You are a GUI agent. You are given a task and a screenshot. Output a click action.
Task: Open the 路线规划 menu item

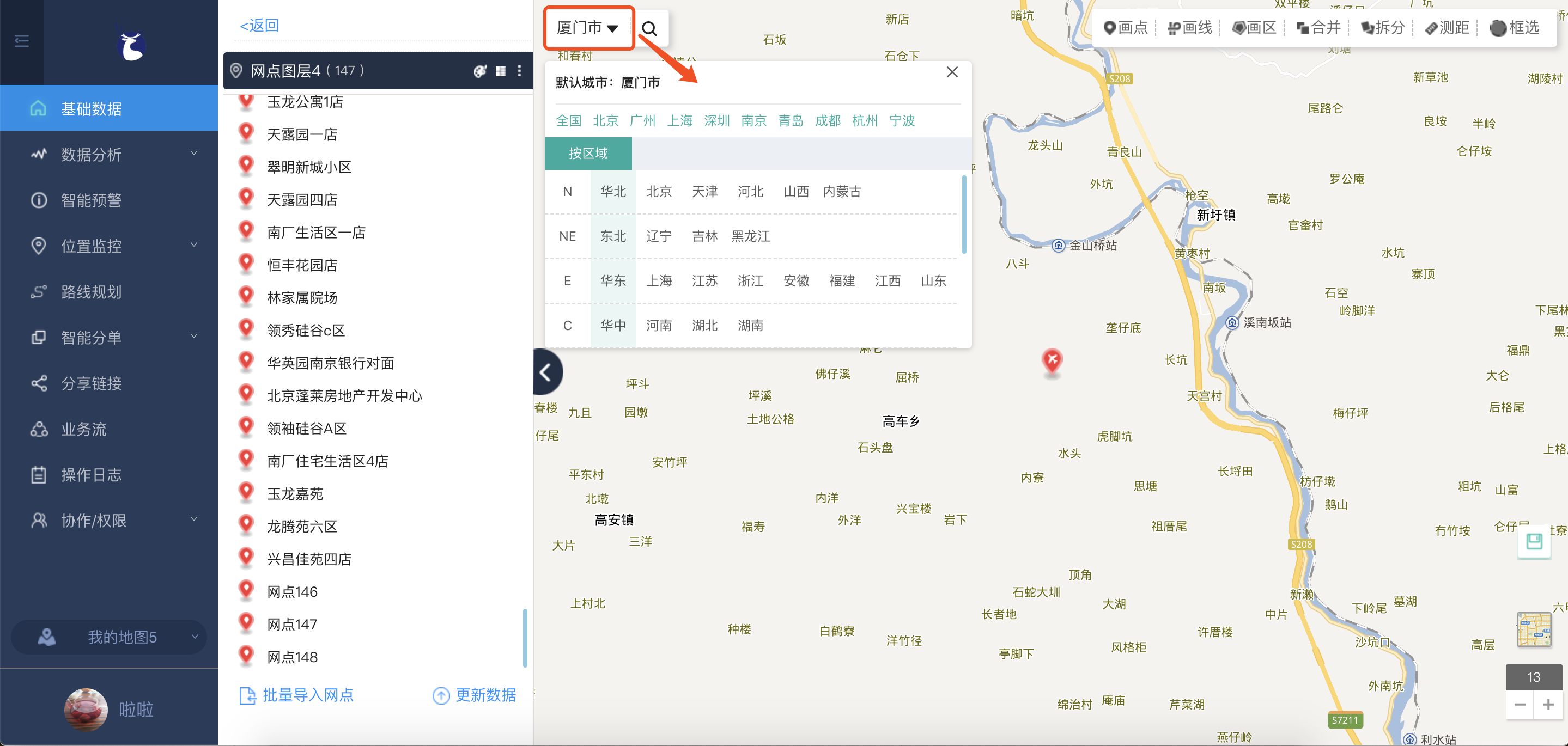click(x=92, y=291)
